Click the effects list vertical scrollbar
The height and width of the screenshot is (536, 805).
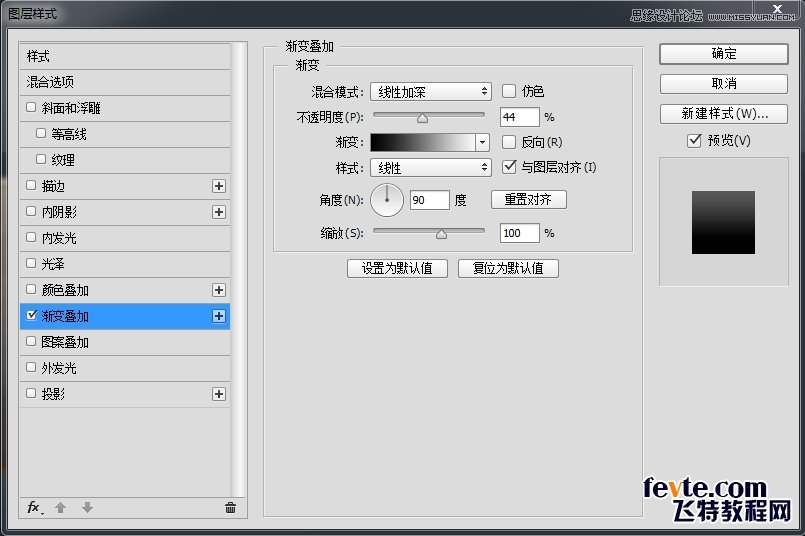point(238,270)
